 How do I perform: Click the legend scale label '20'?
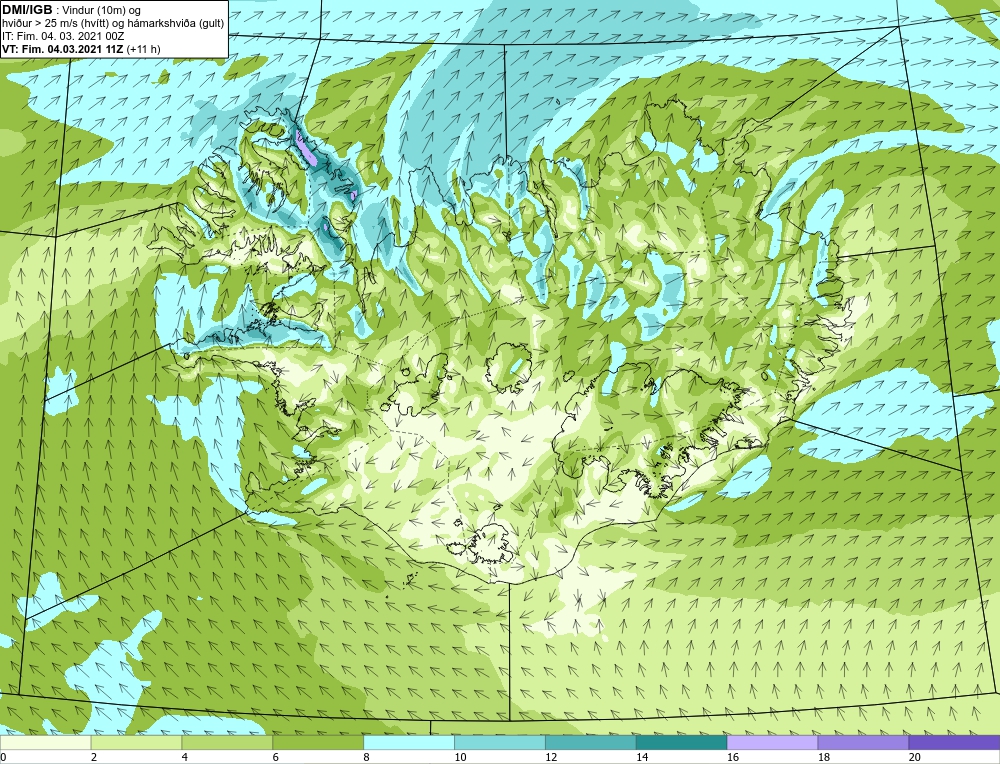click(915, 757)
